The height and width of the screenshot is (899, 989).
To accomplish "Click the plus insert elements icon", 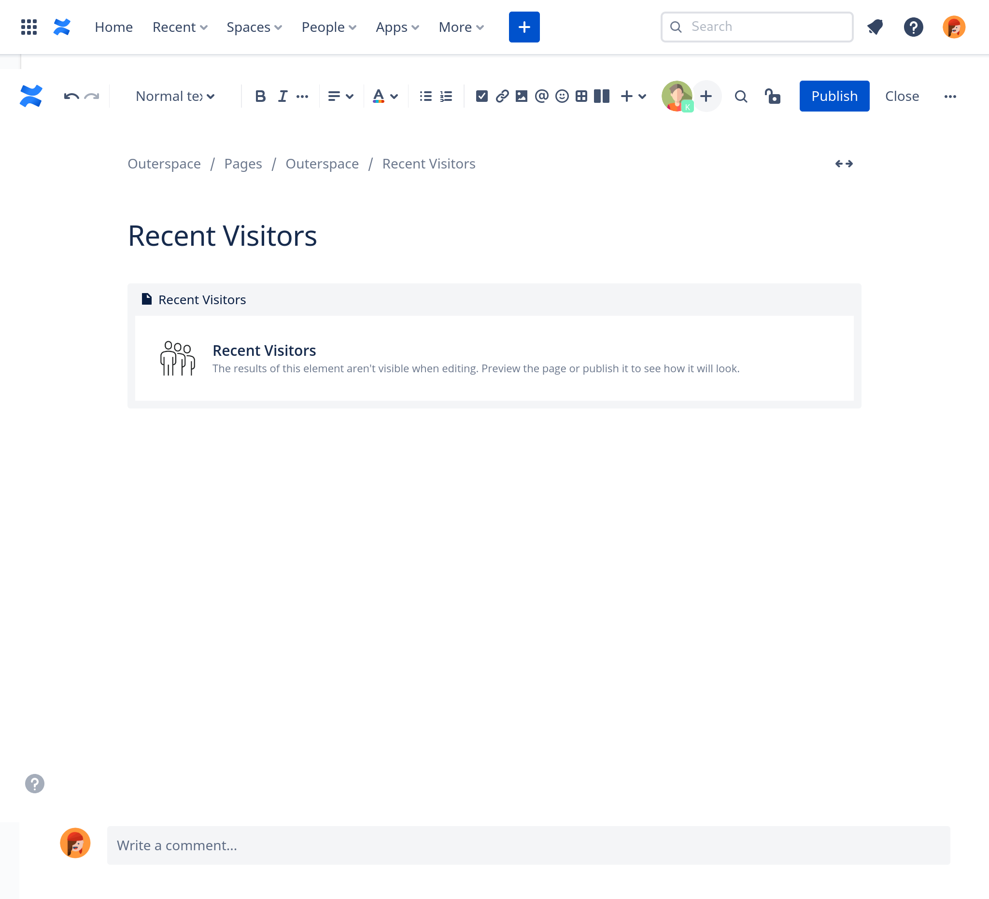I will [626, 96].
